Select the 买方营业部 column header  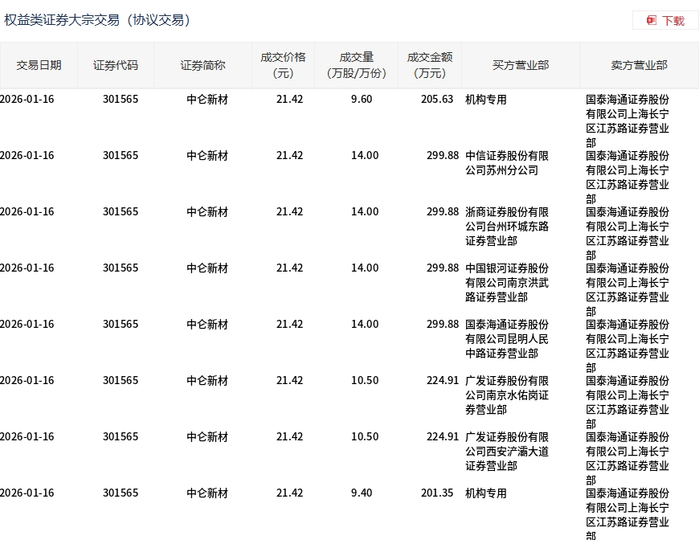click(521, 66)
